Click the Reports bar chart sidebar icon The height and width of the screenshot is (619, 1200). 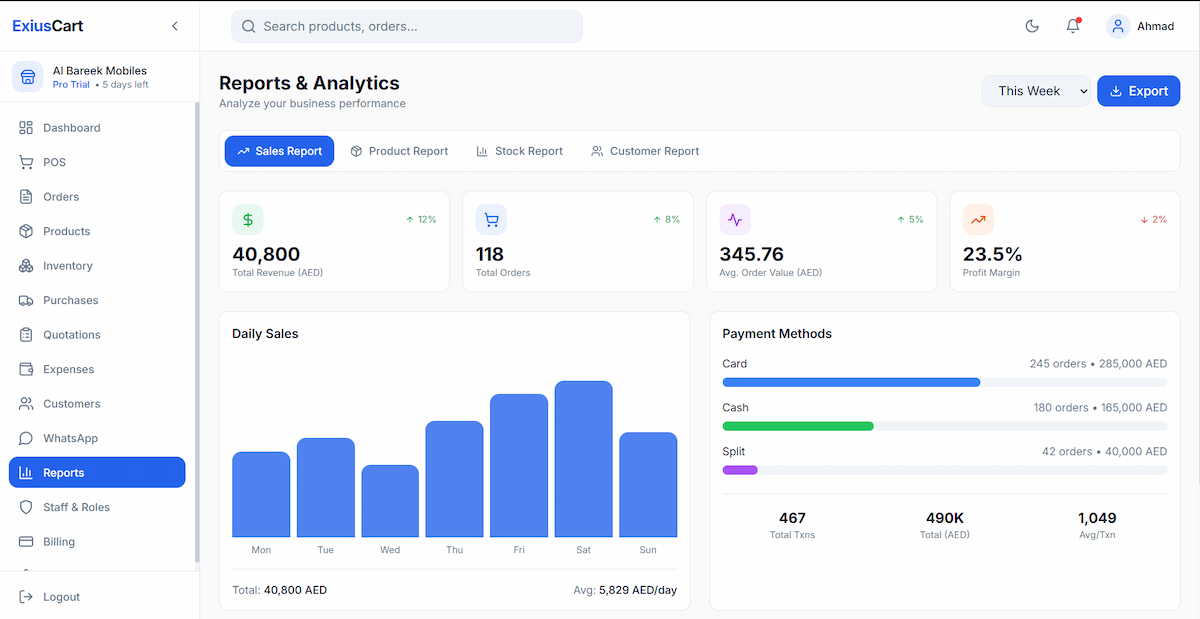pyautogui.click(x=26, y=473)
